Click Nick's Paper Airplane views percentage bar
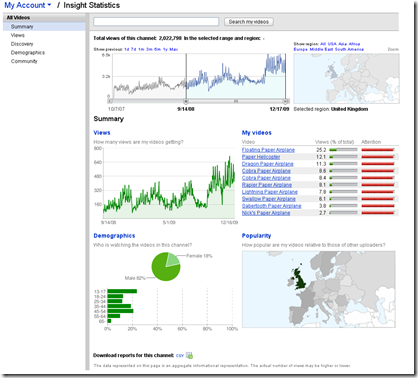The width and height of the screenshot is (418, 378). (x=343, y=213)
